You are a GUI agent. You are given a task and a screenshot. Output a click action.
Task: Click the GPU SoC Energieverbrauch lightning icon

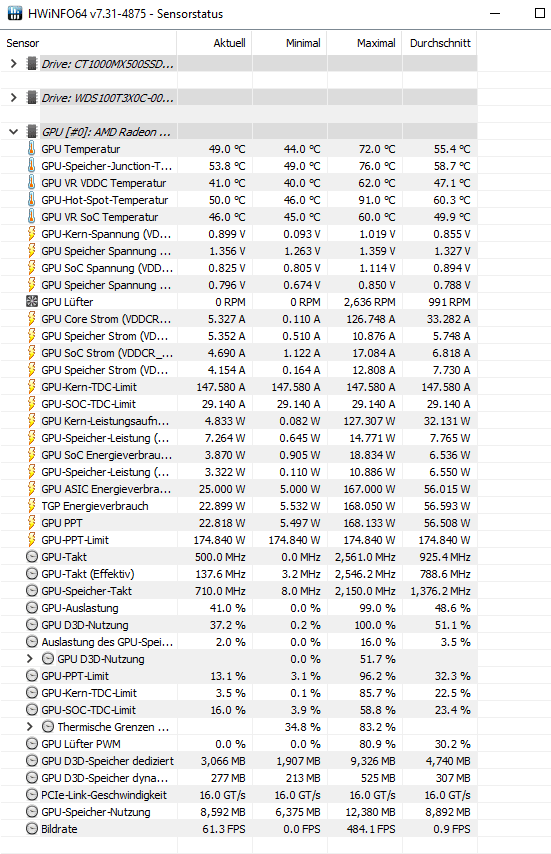coord(32,454)
